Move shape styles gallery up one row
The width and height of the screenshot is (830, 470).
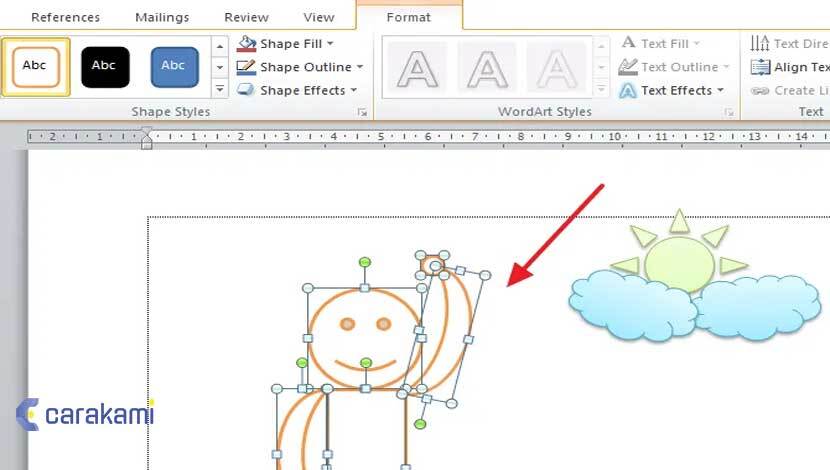click(x=220, y=47)
